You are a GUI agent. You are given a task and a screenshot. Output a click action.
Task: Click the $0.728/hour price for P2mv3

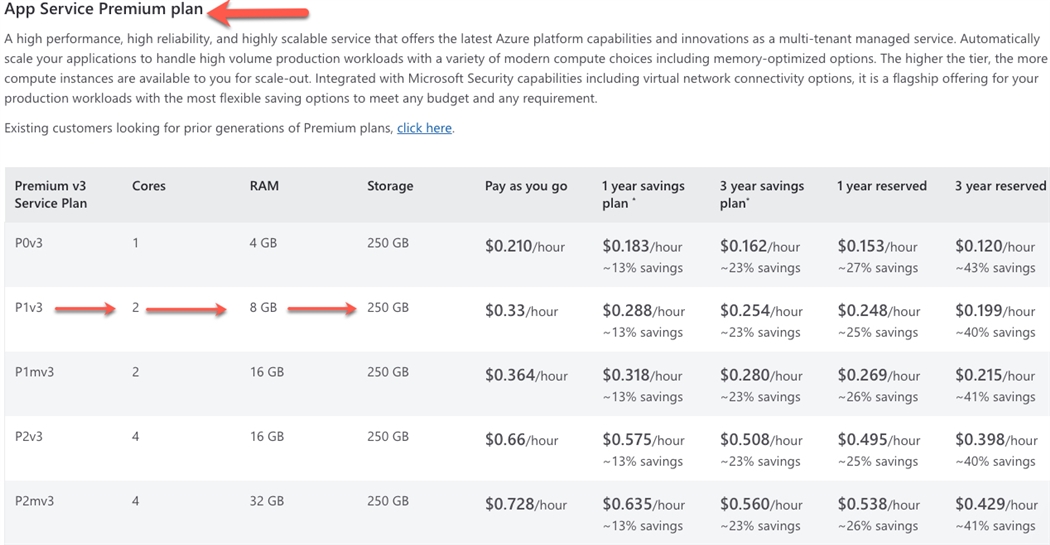pos(526,505)
